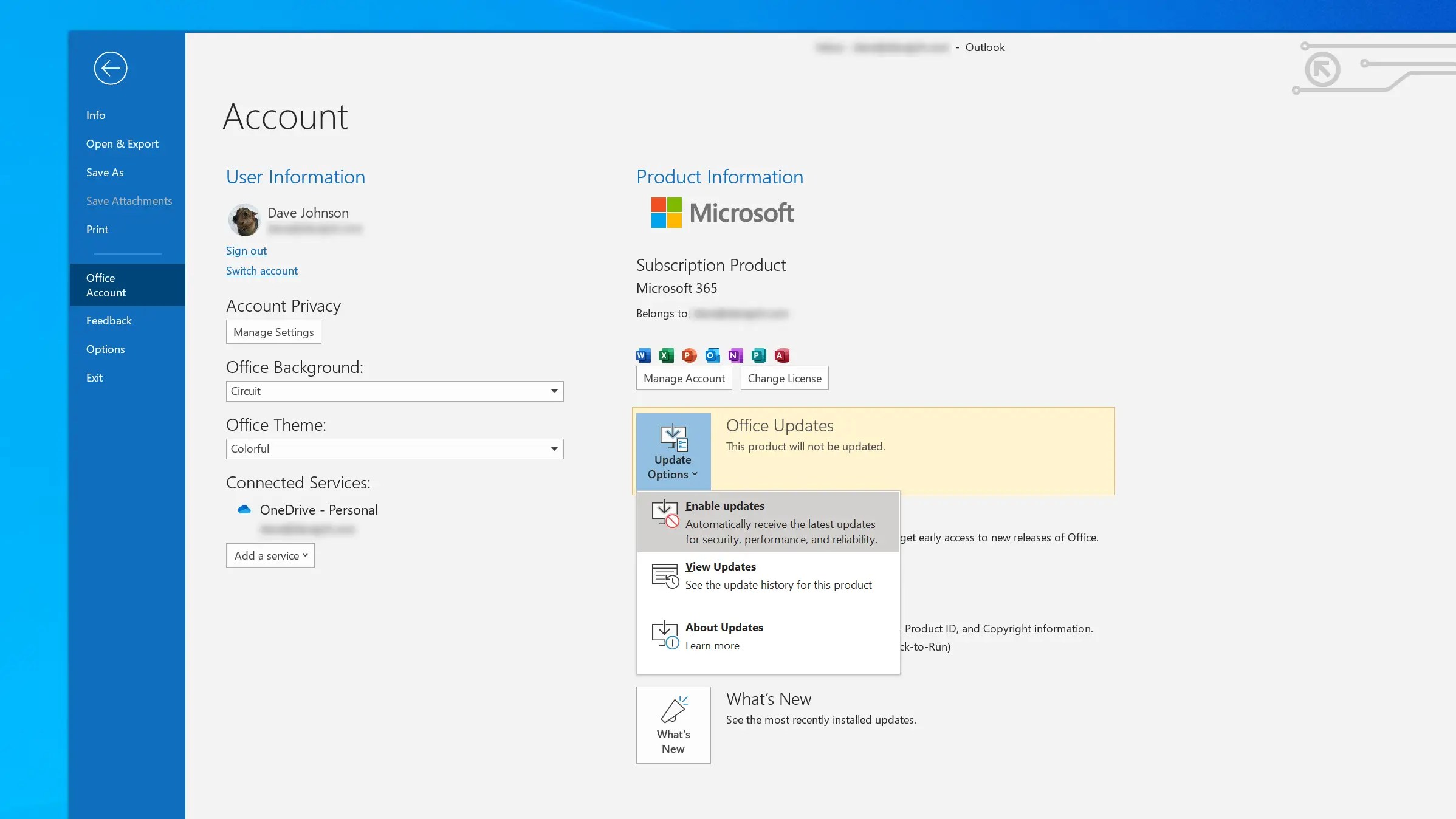The height and width of the screenshot is (819, 1456).
Task: Click Dave Johnson's profile picture
Action: pyautogui.click(x=244, y=220)
